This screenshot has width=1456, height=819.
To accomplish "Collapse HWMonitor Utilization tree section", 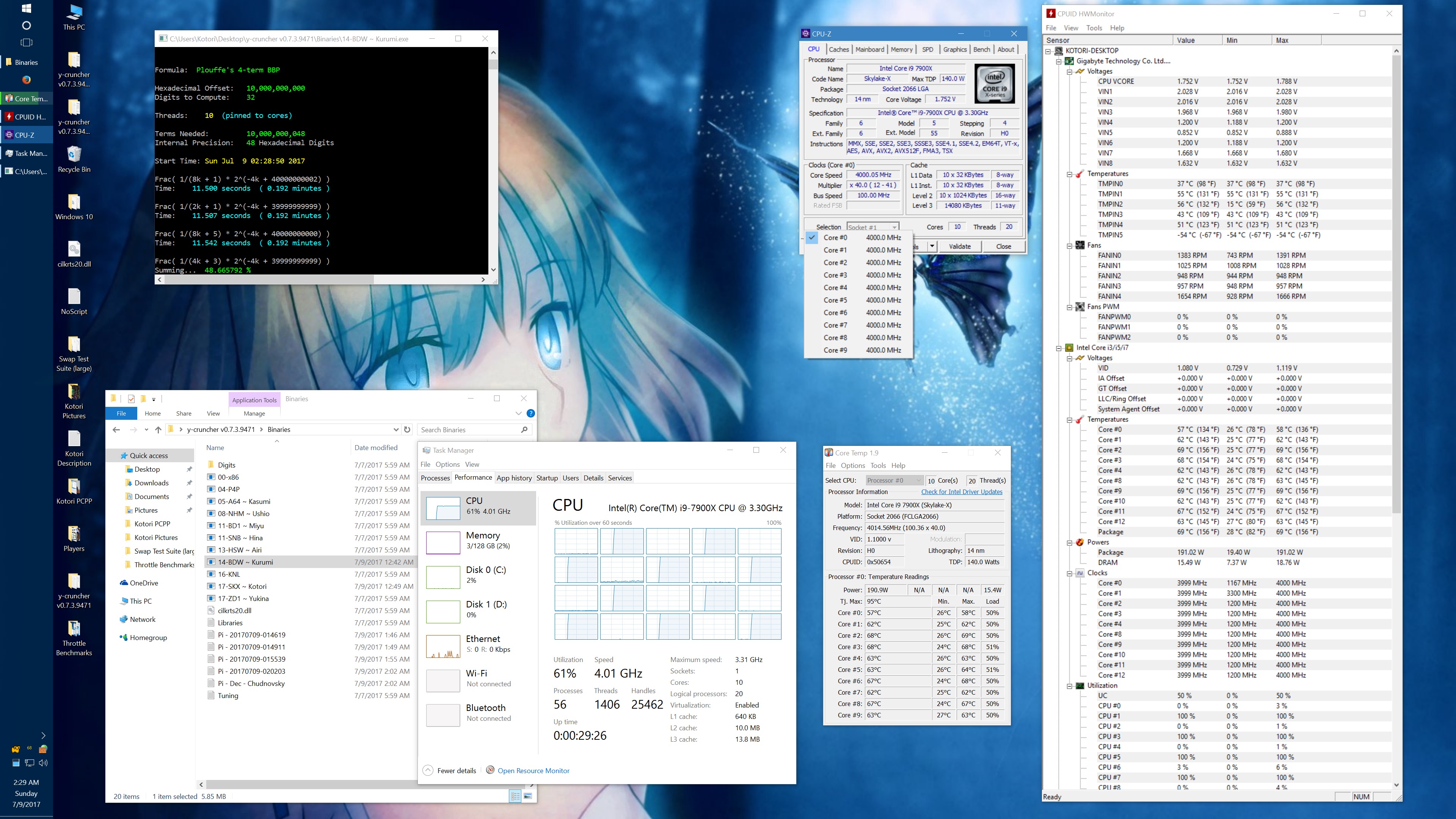I will pyautogui.click(x=1069, y=686).
